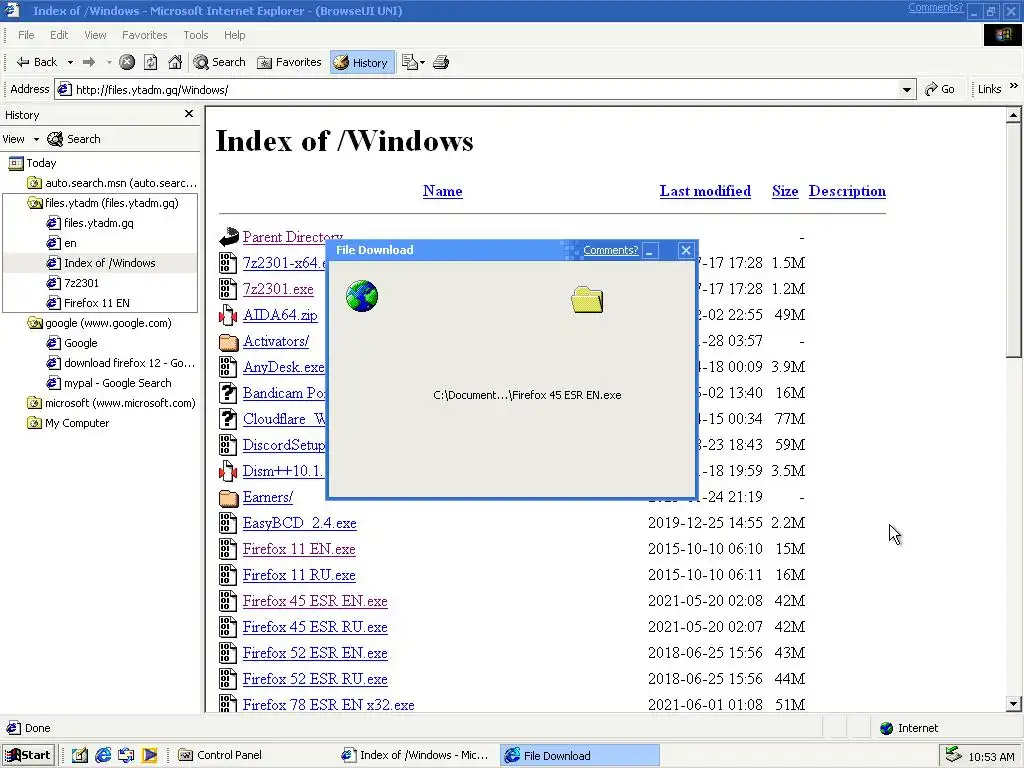The height and width of the screenshot is (768, 1024).
Task: Click the address bar URL field
Action: (x=477, y=89)
